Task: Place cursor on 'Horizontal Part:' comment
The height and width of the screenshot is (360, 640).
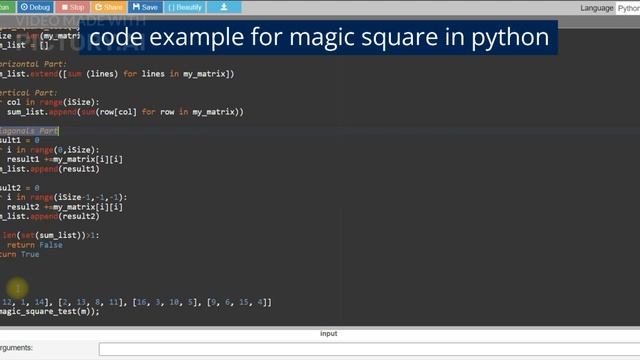Action: point(33,64)
